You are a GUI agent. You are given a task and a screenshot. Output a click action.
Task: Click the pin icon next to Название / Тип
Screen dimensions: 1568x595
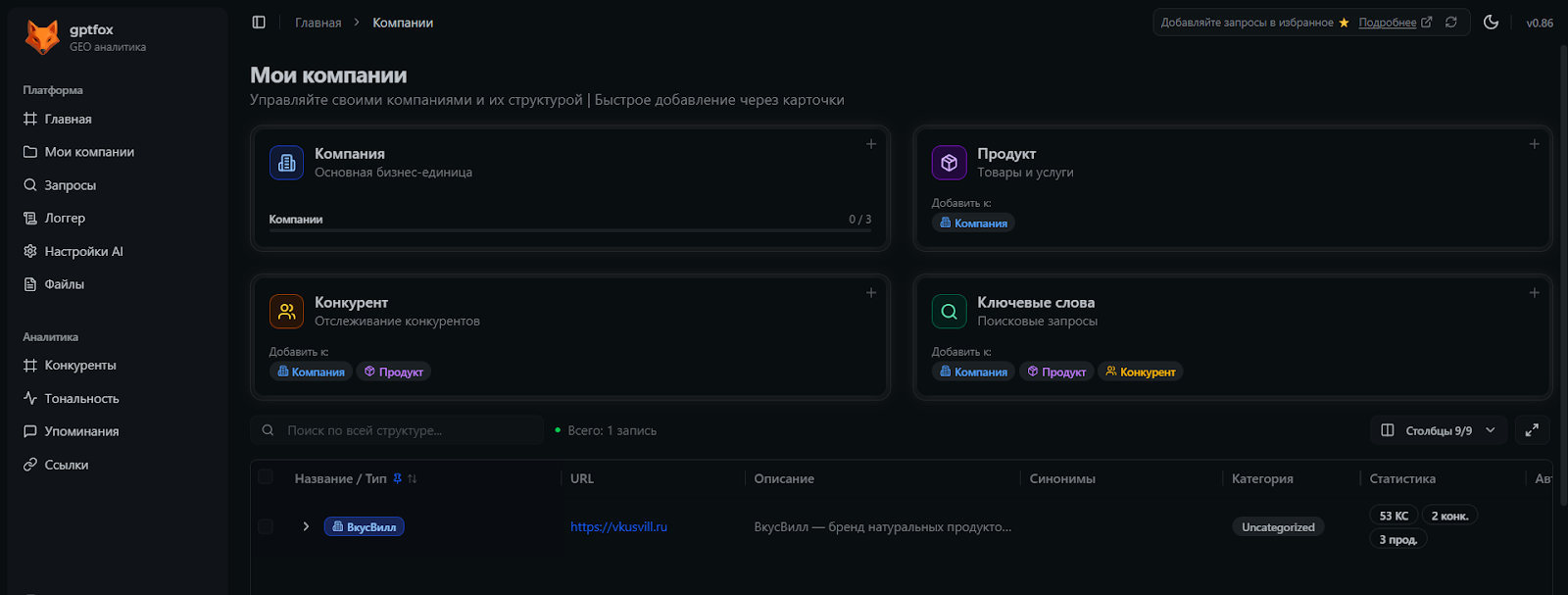pos(397,479)
